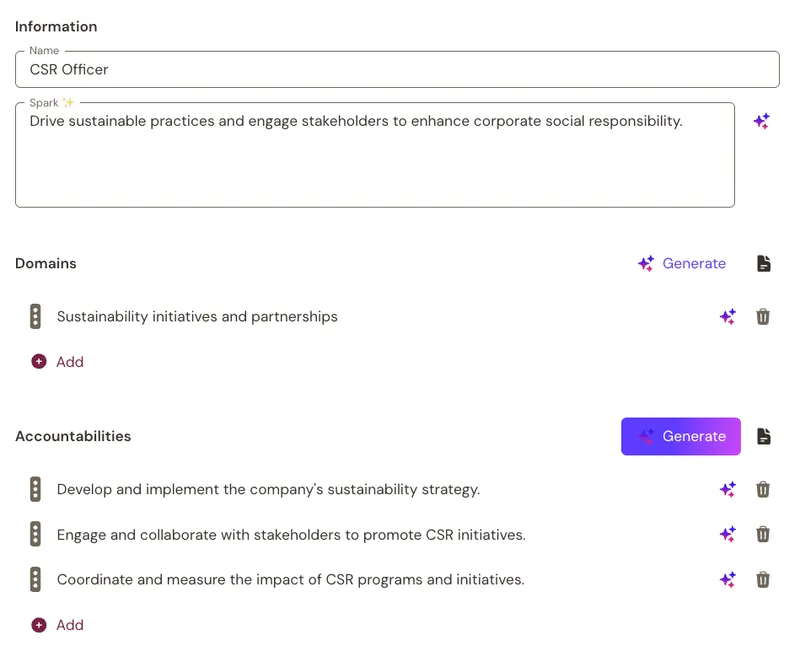The width and height of the screenshot is (800, 658).
Task: Click the document icon next to Domains Generate
Action: tap(764, 264)
